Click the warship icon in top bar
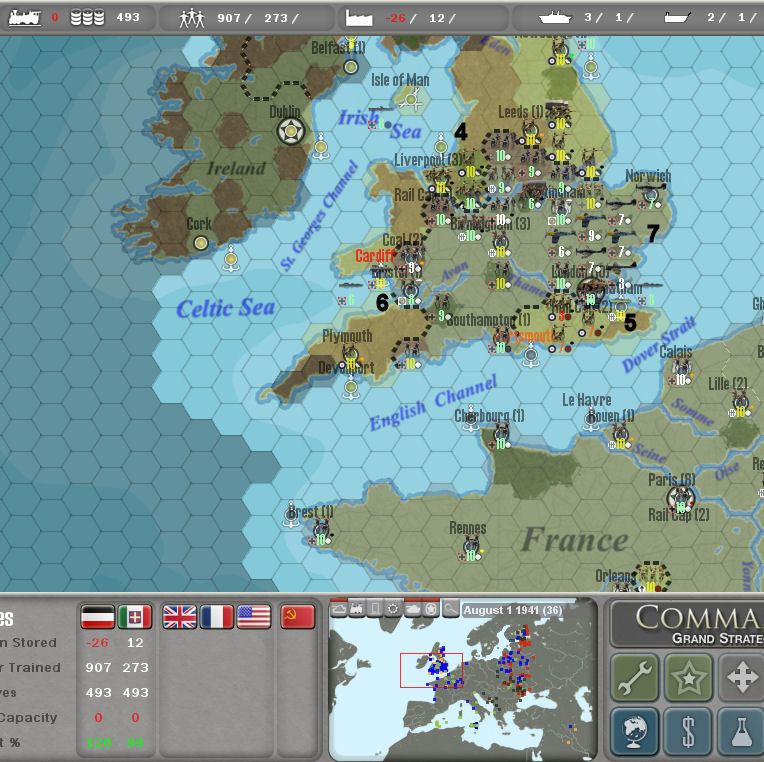 (x=555, y=18)
